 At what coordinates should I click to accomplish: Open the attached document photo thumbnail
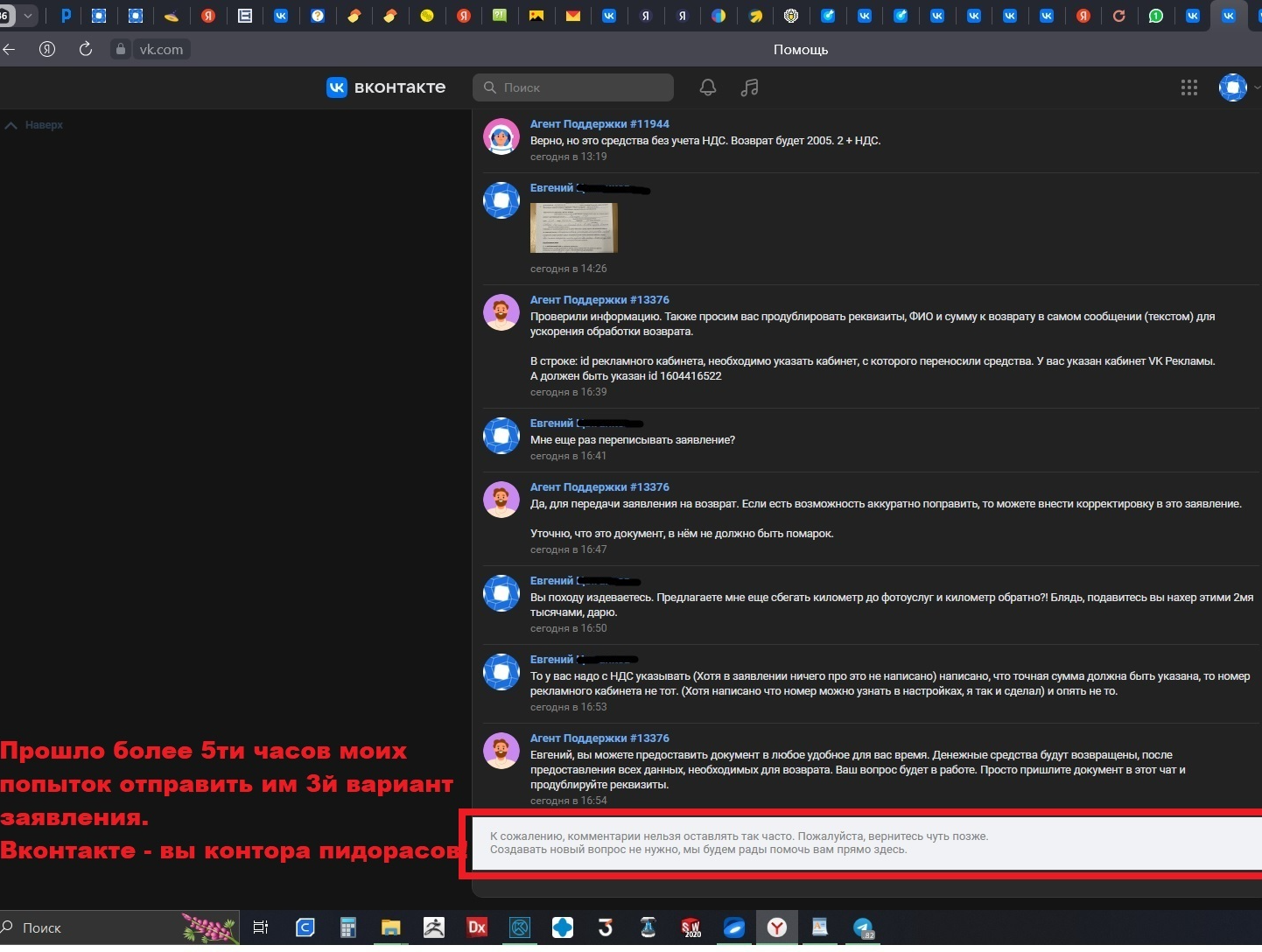pos(574,227)
